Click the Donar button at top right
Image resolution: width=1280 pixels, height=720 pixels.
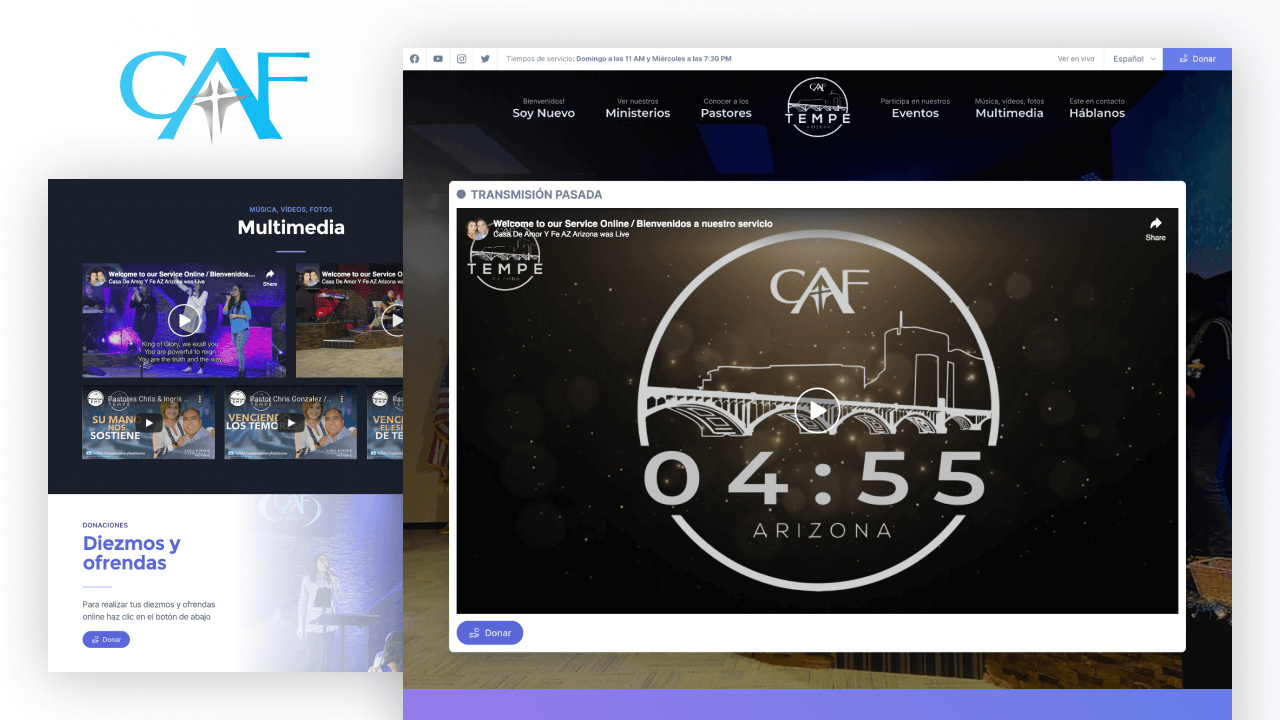(x=1196, y=58)
